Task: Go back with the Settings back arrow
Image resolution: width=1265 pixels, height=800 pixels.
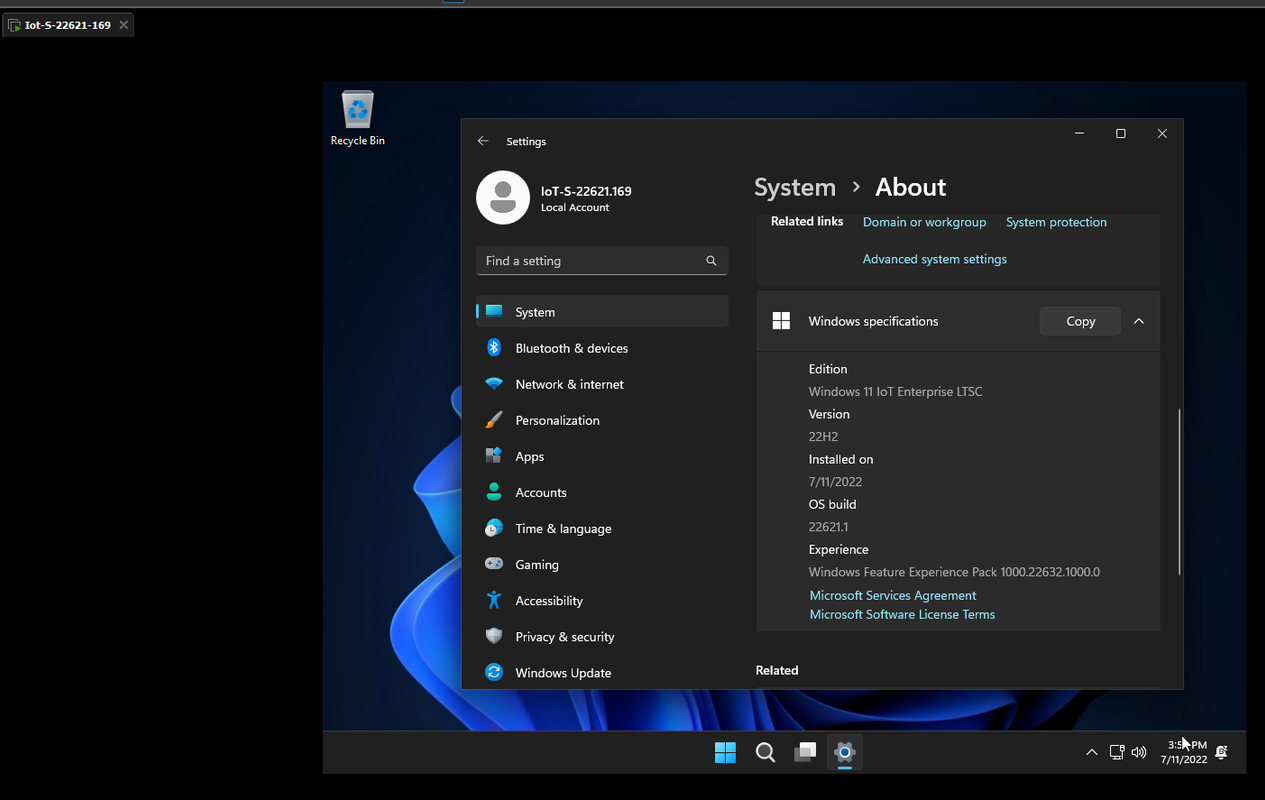Action: (x=483, y=141)
